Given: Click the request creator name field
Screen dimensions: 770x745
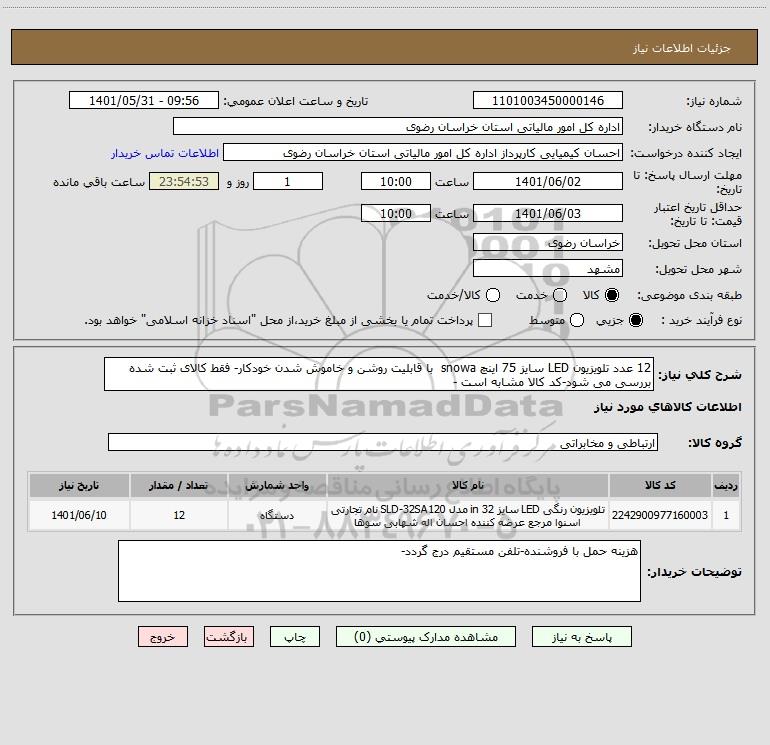Looking at the screenshot, I should coord(423,153).
